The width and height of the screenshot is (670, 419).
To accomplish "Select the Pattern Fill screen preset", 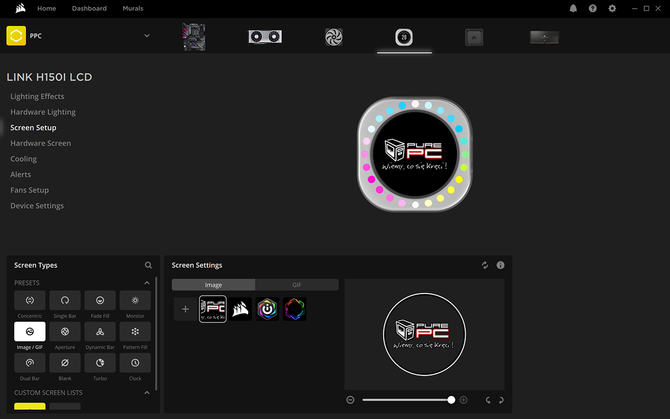I will tap(135, 331).
